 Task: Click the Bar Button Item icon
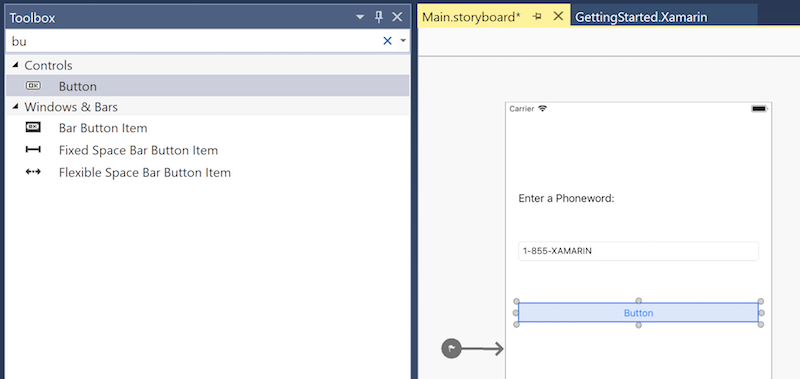pos(33,128)
